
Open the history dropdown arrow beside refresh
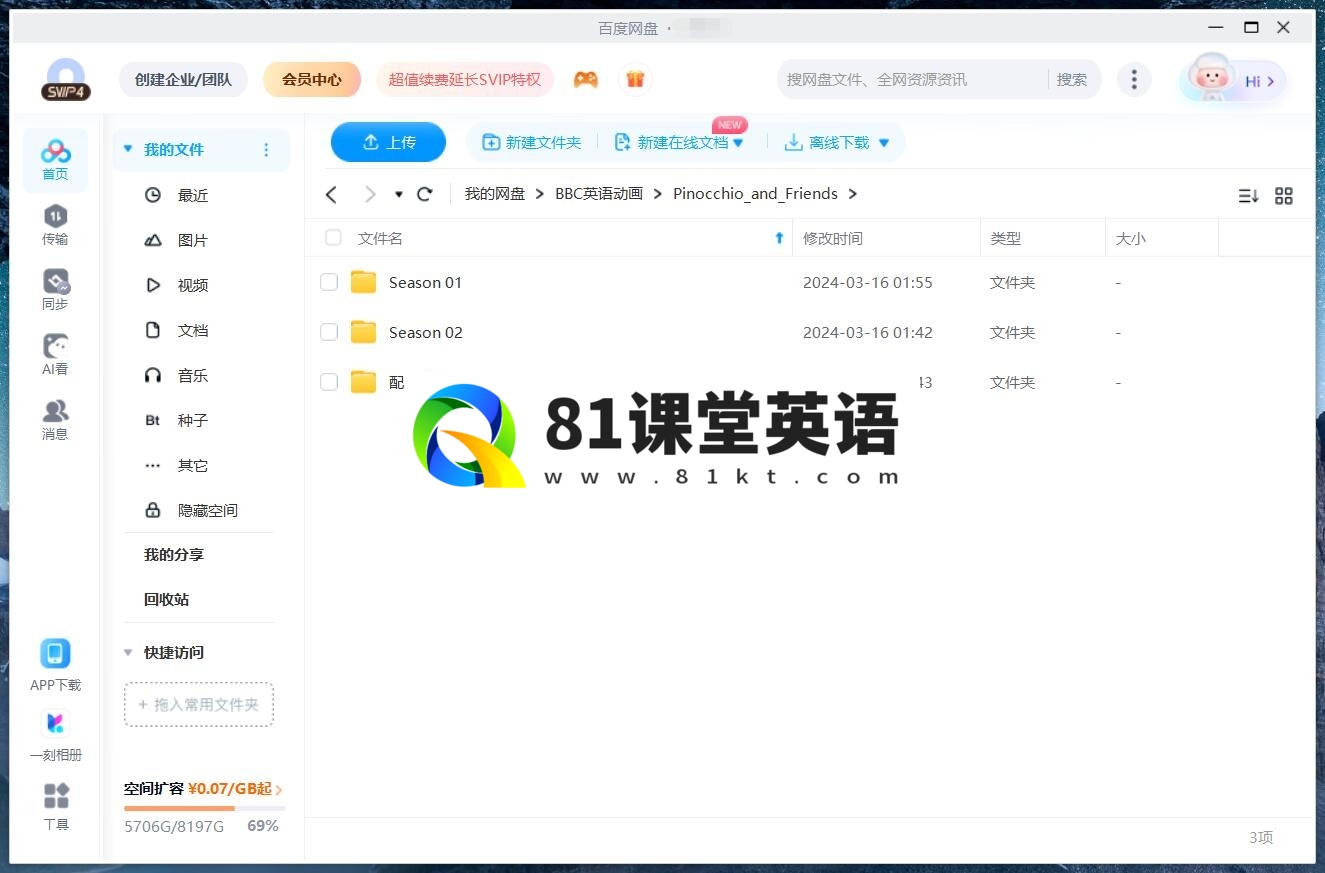[x=399, y=194]
